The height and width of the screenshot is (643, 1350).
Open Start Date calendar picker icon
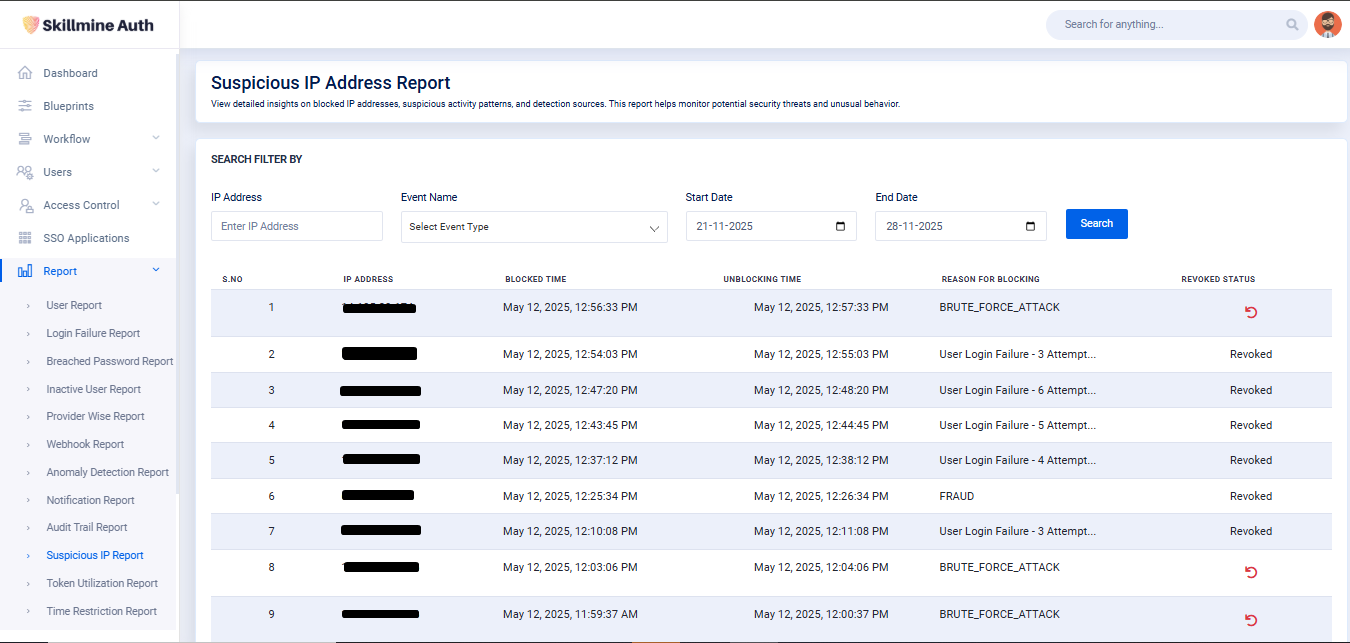click(x=840, y=226)
